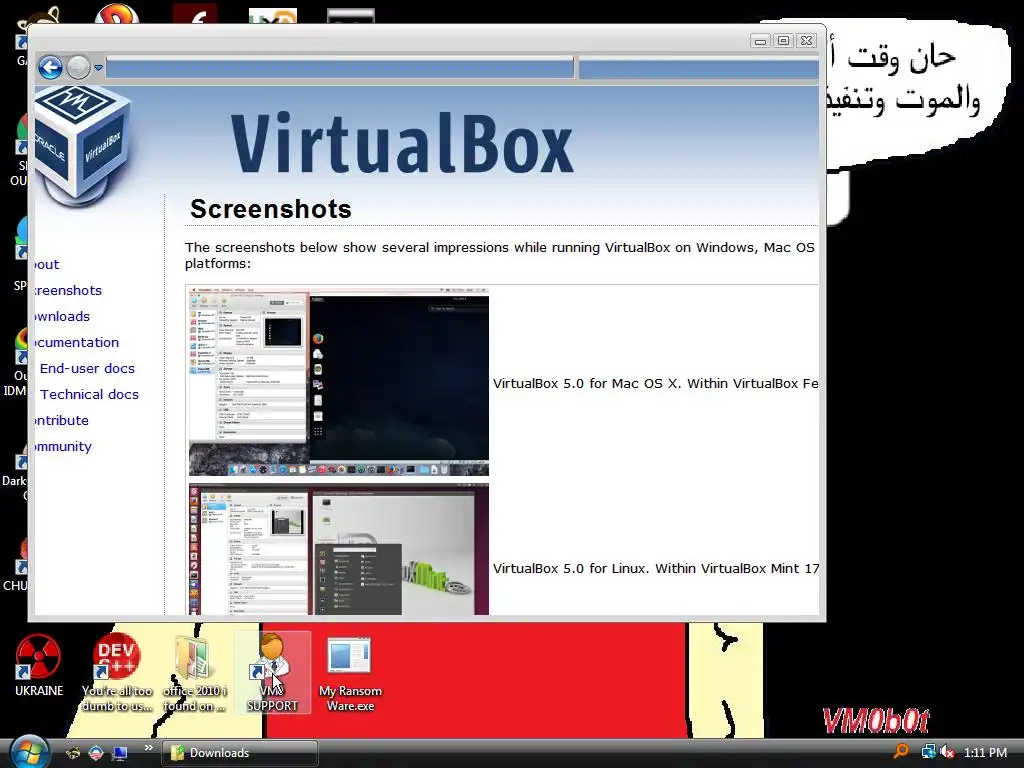The height and width of the screenshot is (768, 1024).
Task: Open the Documentation sidebar link
Action: click(76, 342)
